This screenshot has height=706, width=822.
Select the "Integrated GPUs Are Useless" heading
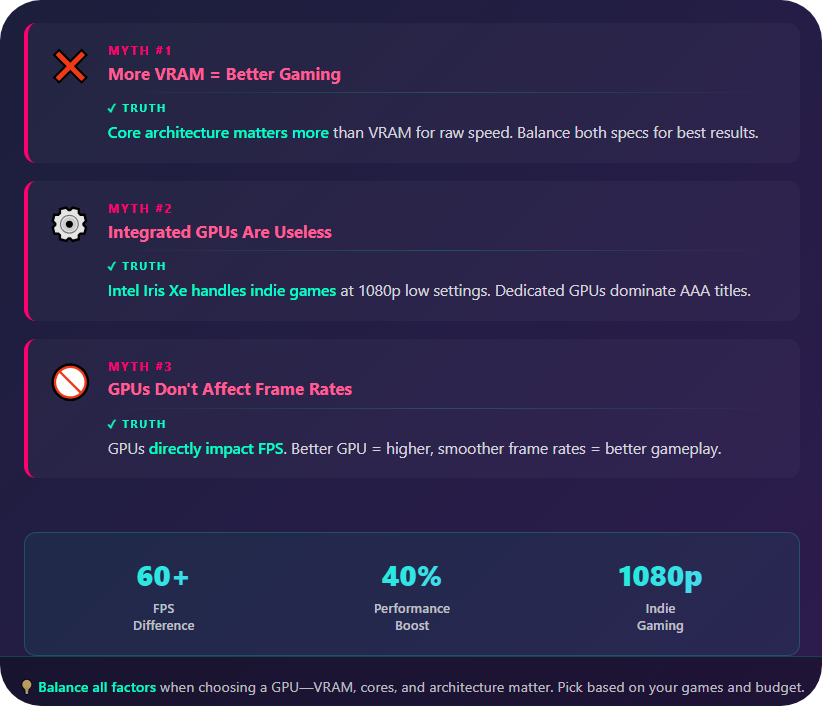coord(220,232)
